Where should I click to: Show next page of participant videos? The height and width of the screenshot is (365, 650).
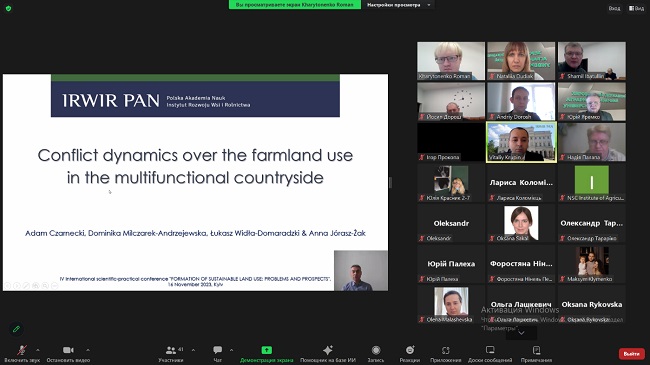[x=521, y=333]
